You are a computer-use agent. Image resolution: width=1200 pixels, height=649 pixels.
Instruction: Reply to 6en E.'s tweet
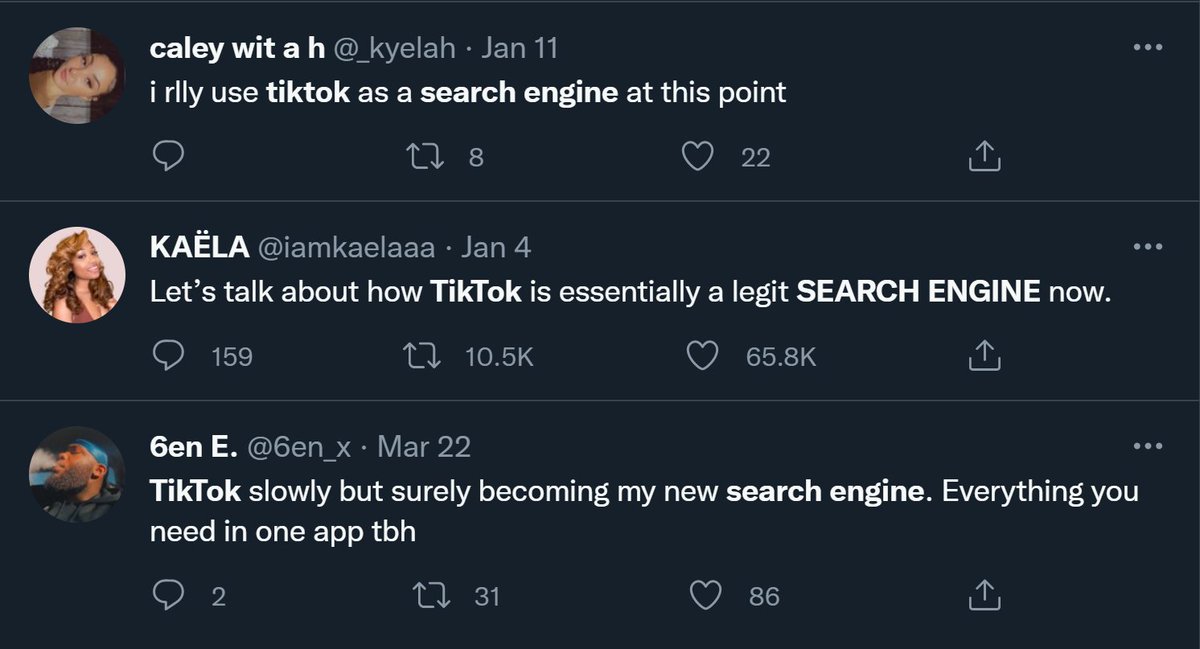(168, 596)
